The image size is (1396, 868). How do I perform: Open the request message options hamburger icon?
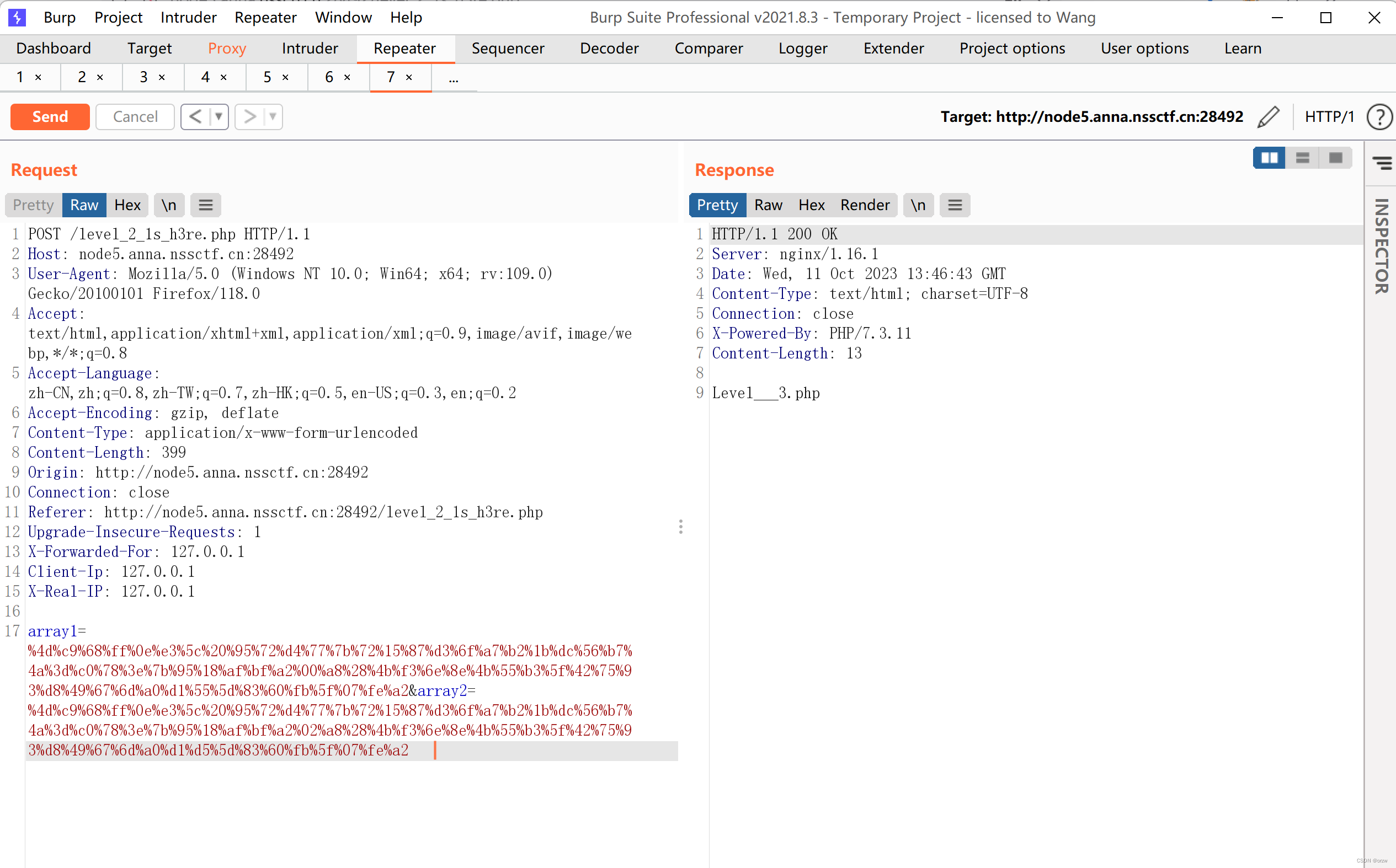coord(206,205)
